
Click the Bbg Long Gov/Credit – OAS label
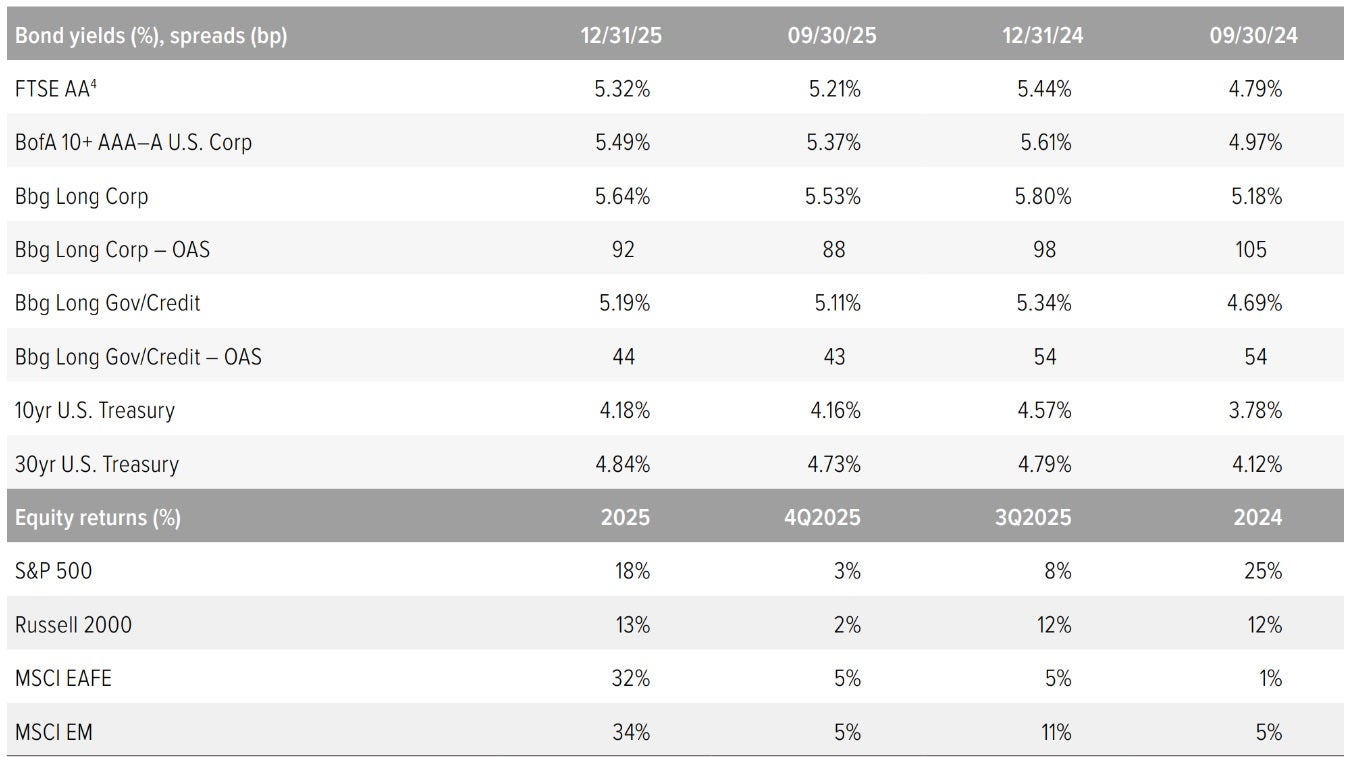tap(138, 356)
